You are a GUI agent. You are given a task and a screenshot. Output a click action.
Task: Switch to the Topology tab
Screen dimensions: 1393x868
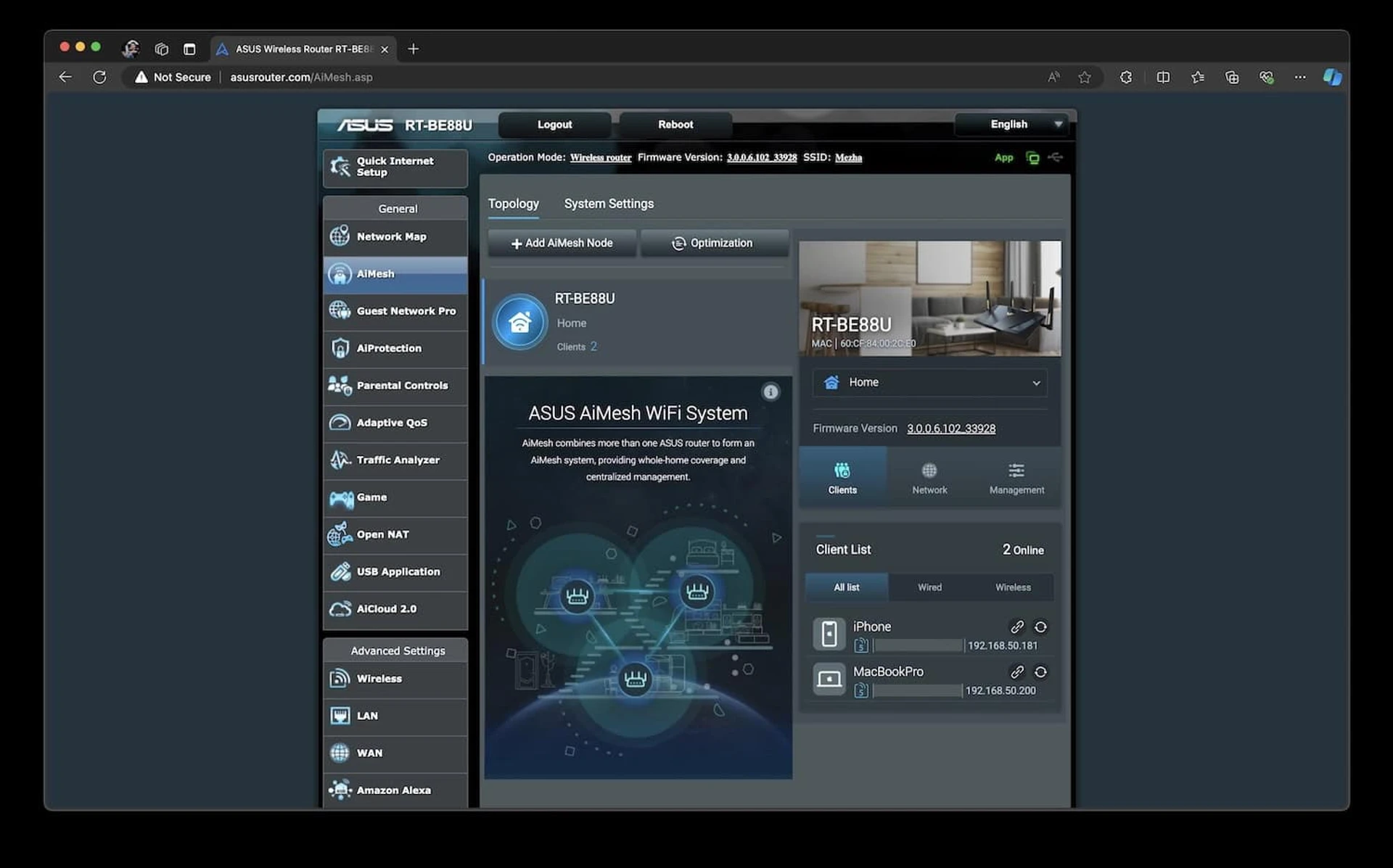coord(514,204)
